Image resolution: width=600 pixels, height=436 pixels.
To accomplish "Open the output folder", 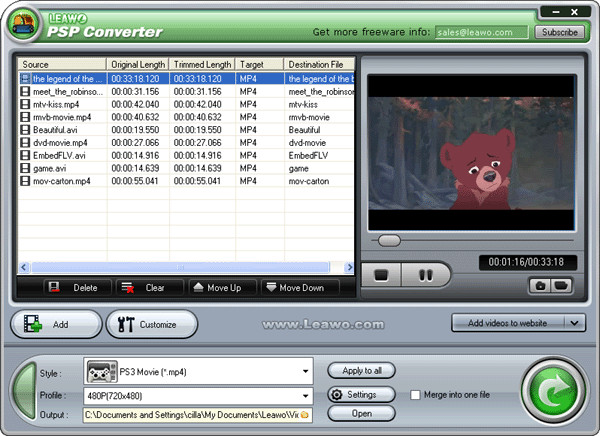I will tap(361, 413).
